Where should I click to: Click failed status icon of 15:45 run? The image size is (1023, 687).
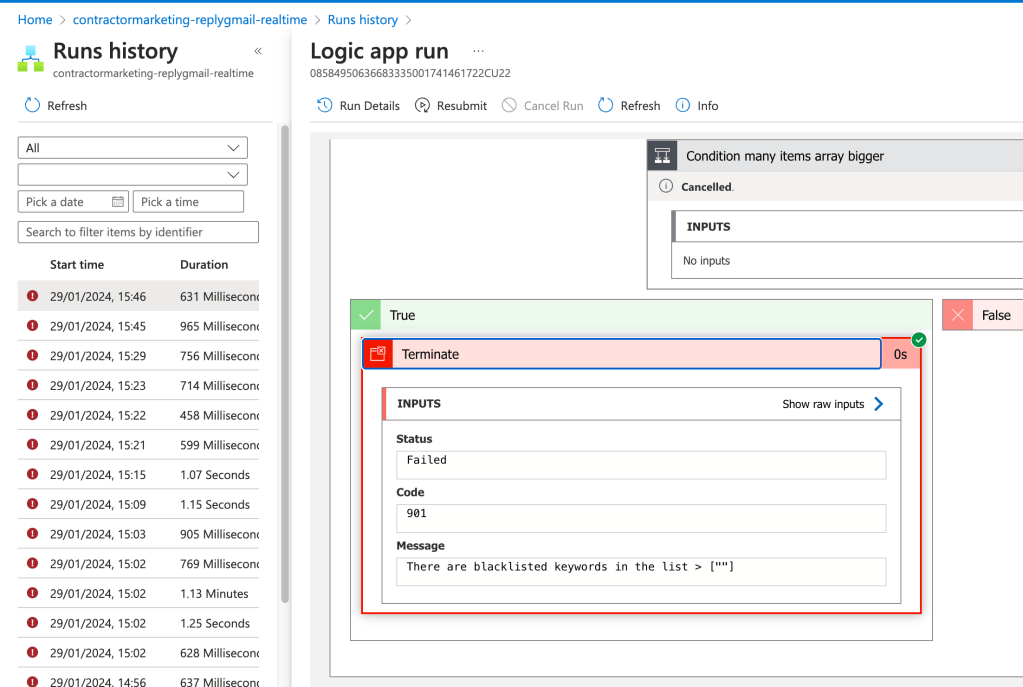point(32,326)
